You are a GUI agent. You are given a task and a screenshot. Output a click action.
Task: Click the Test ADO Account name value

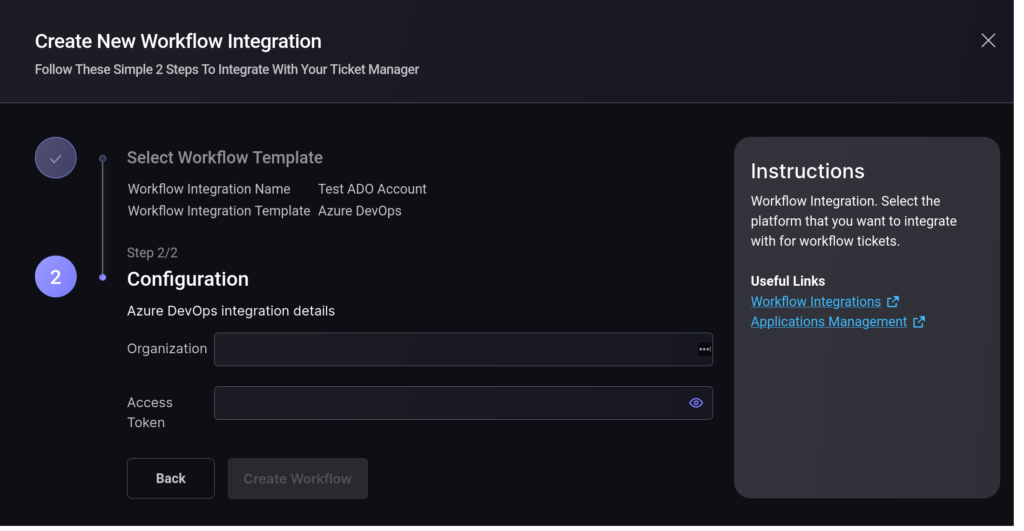372,189
